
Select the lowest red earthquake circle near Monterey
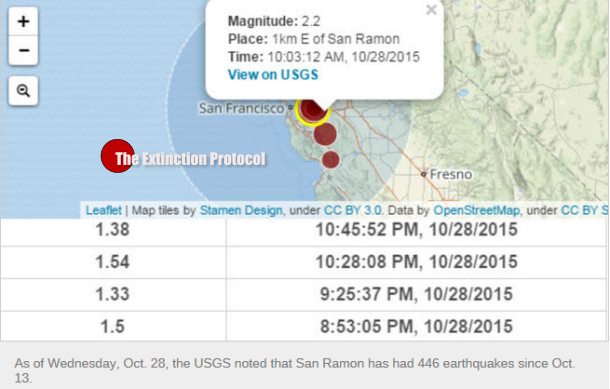coord(331,160)
